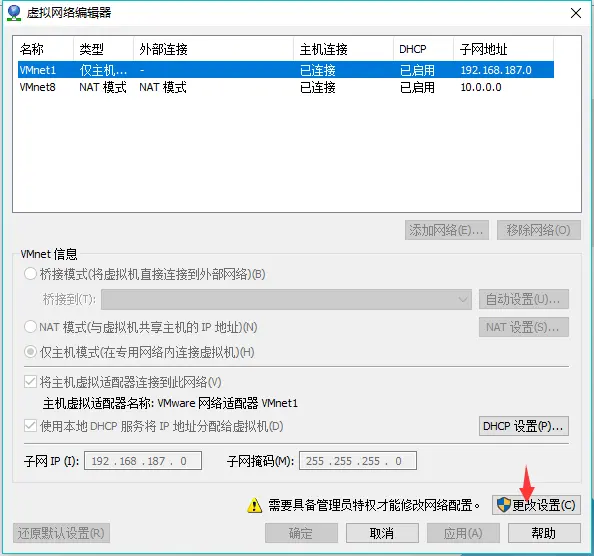This screenshot has width=594, height=556.
Task: Click the 应用(A) button
Action: [x=463, y=533]
